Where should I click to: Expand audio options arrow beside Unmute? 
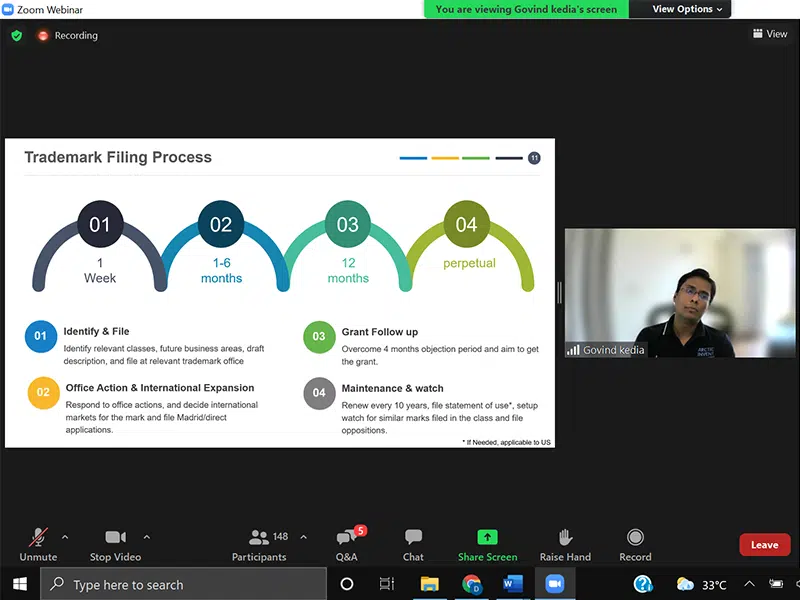65,537
